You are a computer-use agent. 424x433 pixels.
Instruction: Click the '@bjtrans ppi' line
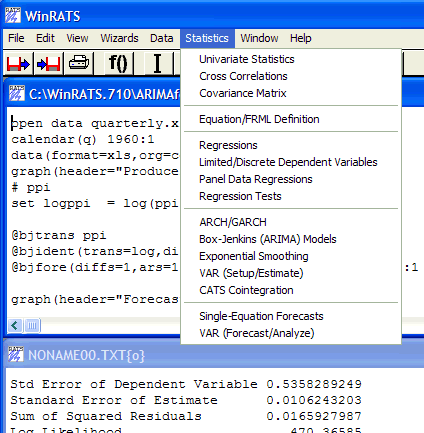(x=59, y=235)
